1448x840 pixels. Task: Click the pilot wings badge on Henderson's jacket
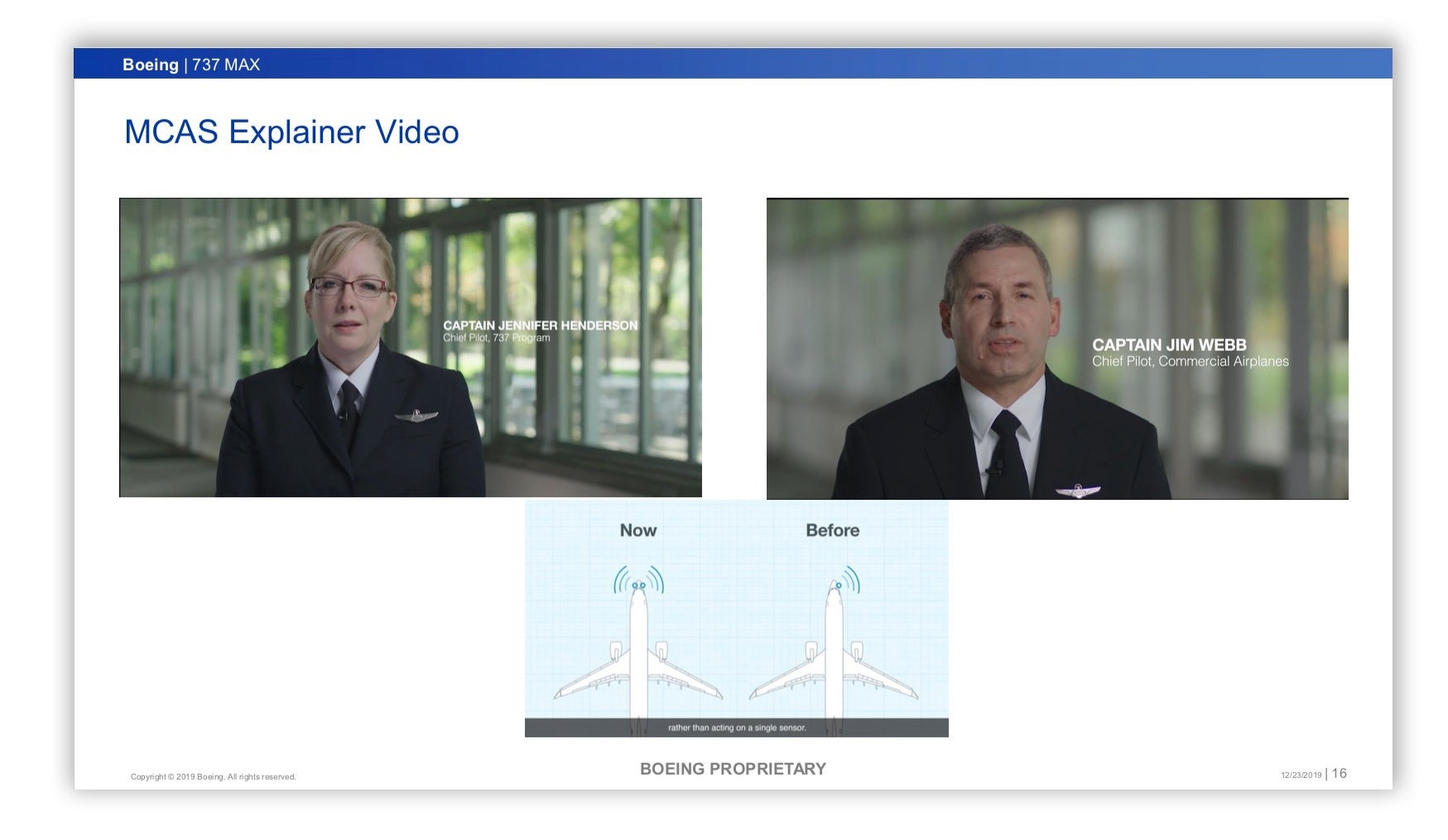pyautogui.click(x=416, y=415)
